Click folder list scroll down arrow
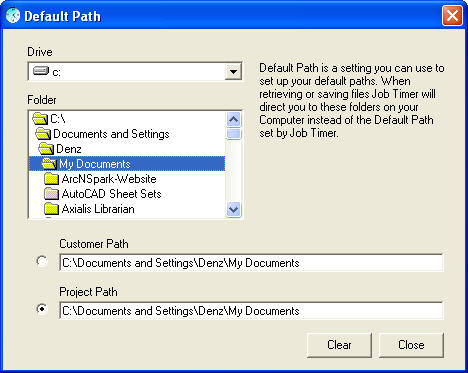This screenshot has height=373, width=468. 233,210
